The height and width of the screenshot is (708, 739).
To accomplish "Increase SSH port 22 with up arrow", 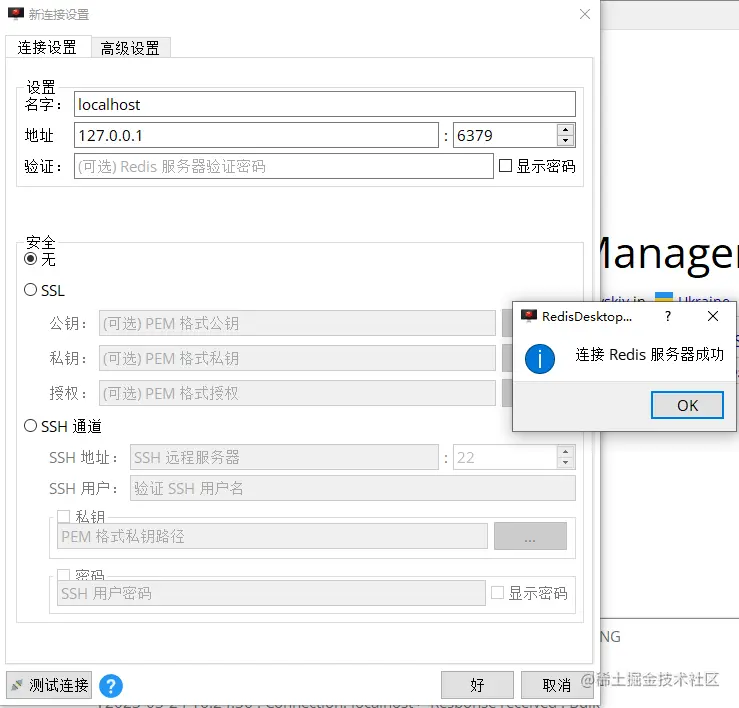I will pos(566,452).
